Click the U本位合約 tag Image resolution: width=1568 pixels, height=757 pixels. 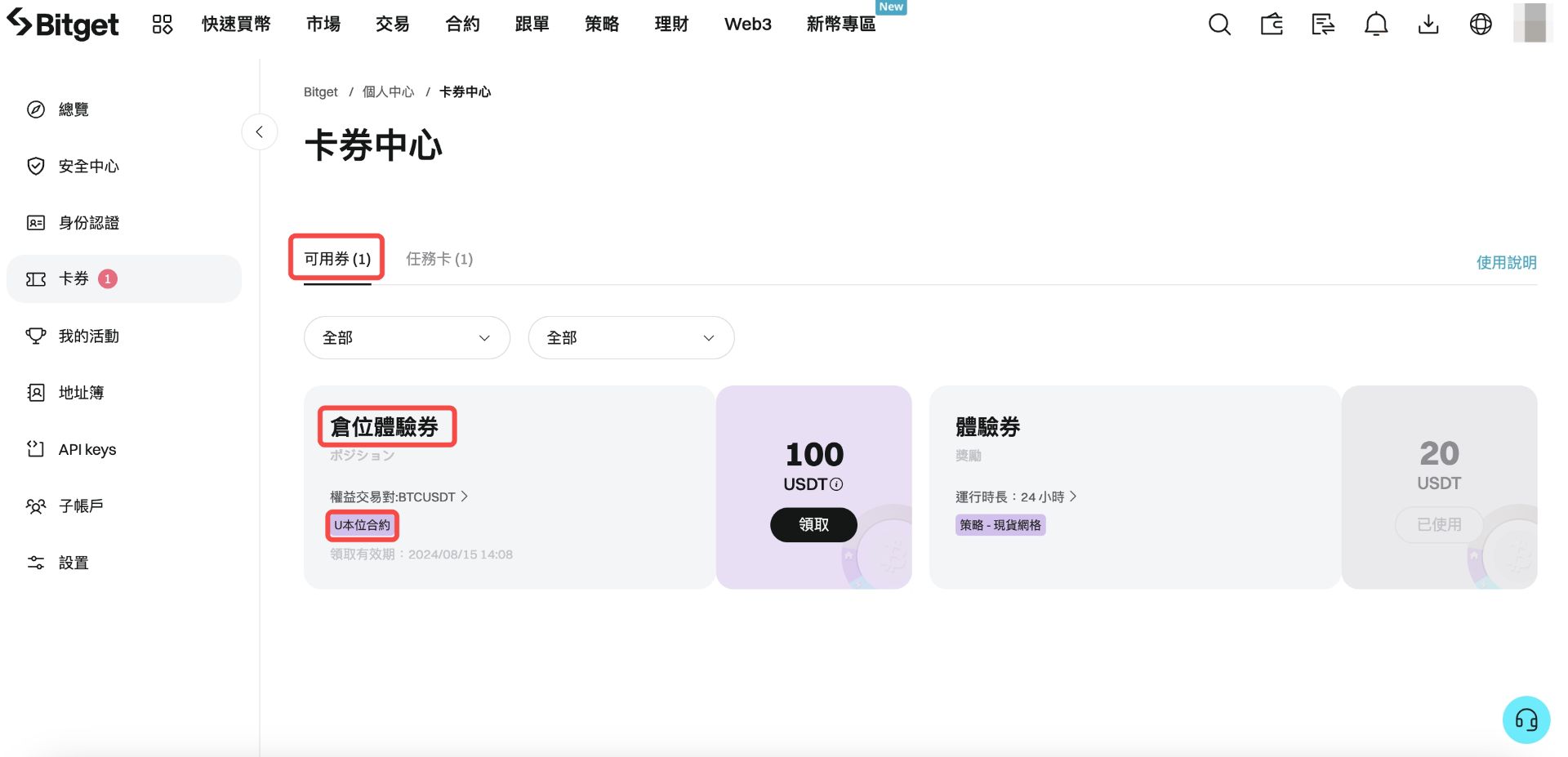tap(362, 525)
